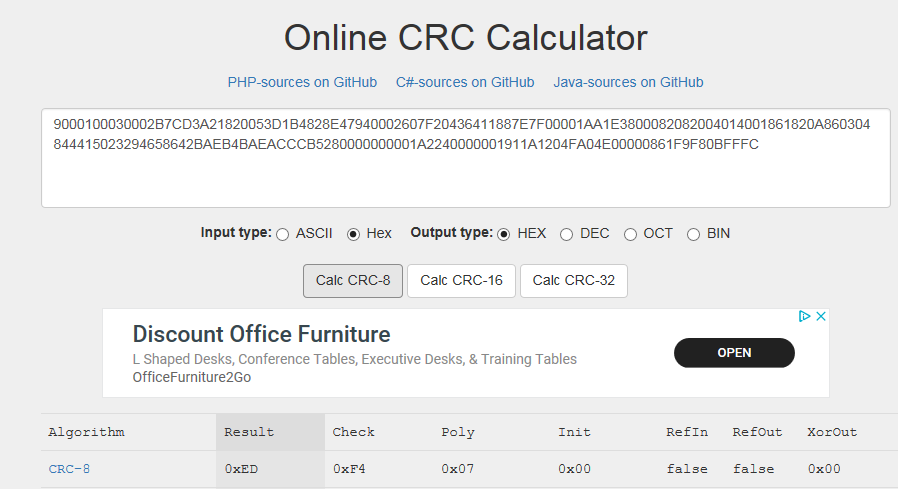Choose OCT output type
This screenshot has width=898, height=489.
tap(631, 234)
